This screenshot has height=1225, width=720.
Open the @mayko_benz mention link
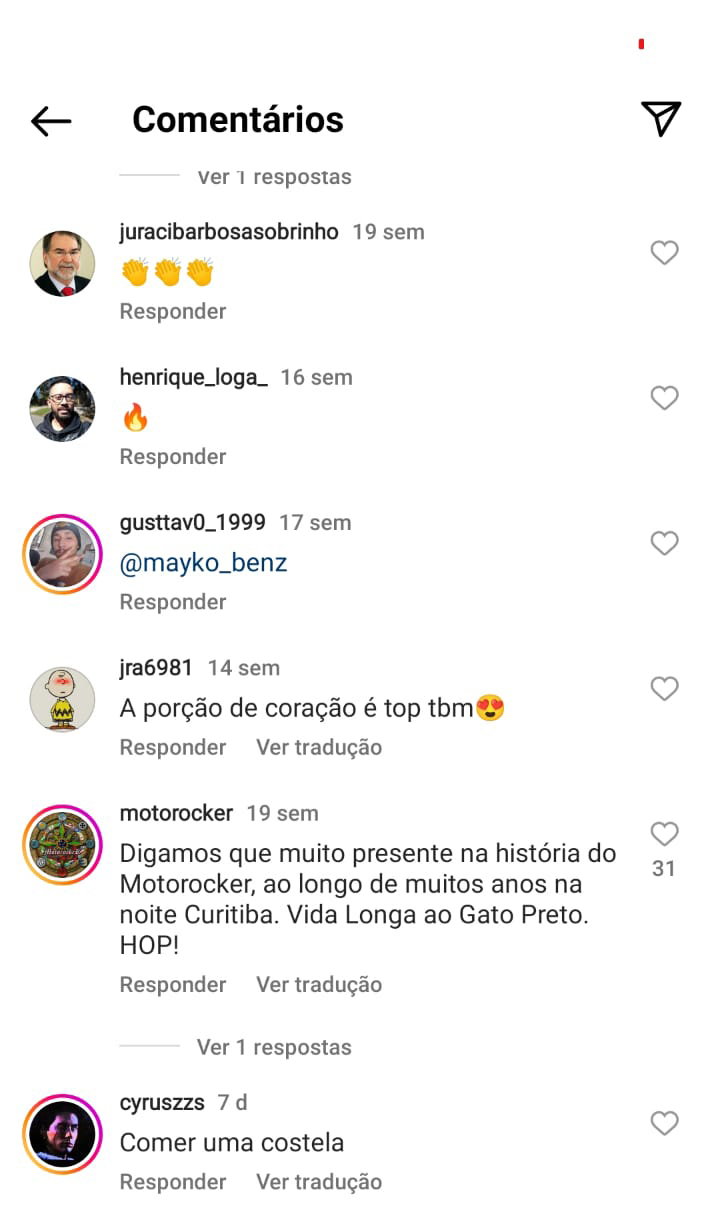pyautogui.click(x=203, y=563)
